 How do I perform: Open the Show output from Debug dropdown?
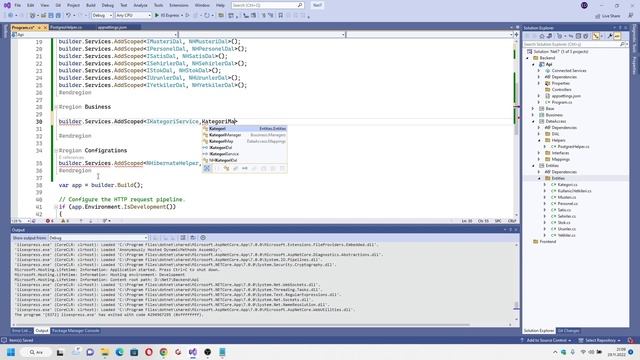point(98,238)
